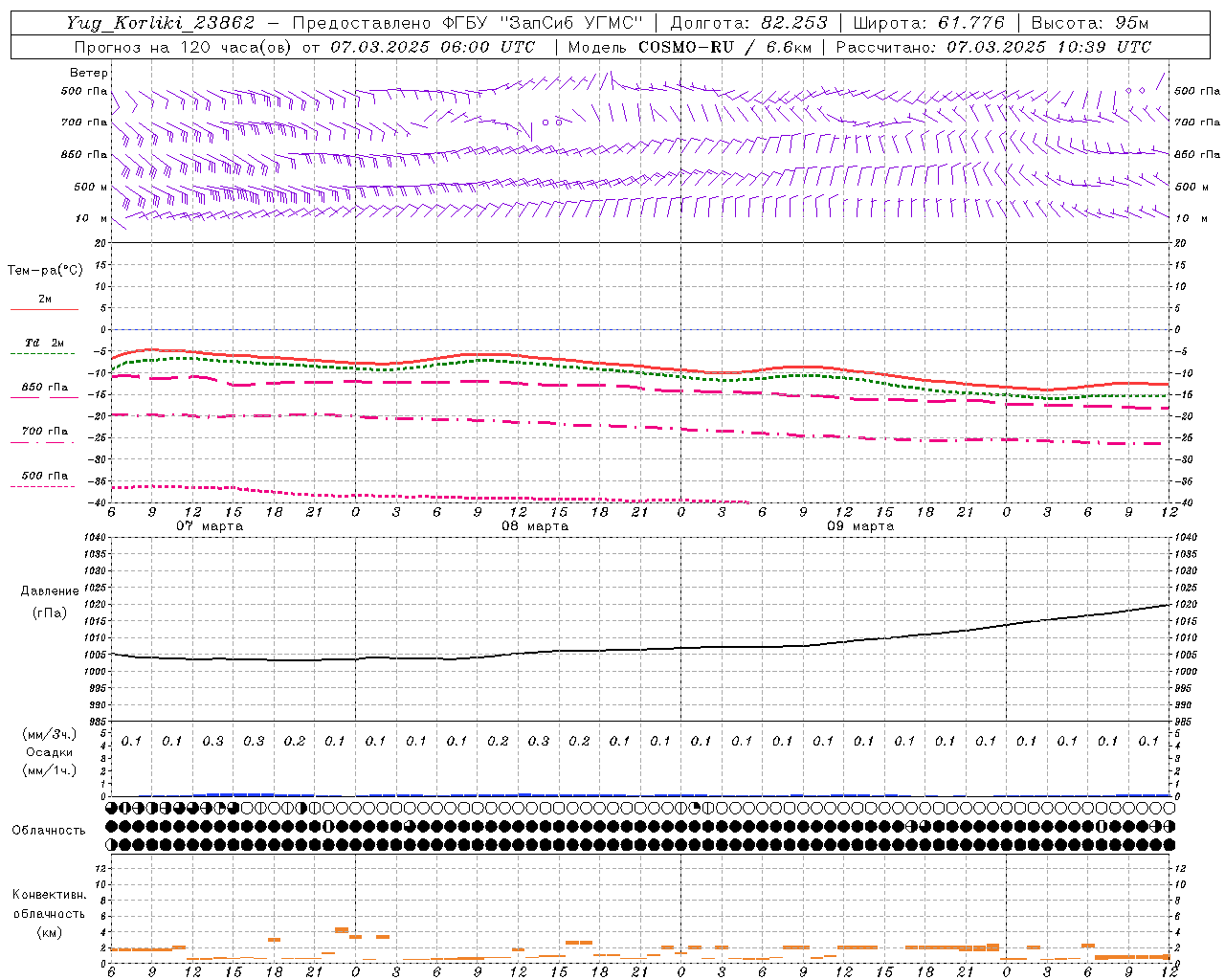Click the forecast start time 07.03.2025 06:00 UTC
The height and width of the screenshot is (980, 1225).
432,47
